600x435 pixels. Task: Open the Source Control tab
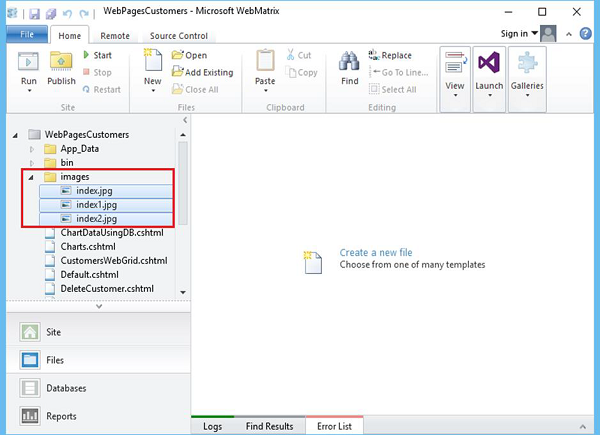pyautogui.click(x=178, y=36)
